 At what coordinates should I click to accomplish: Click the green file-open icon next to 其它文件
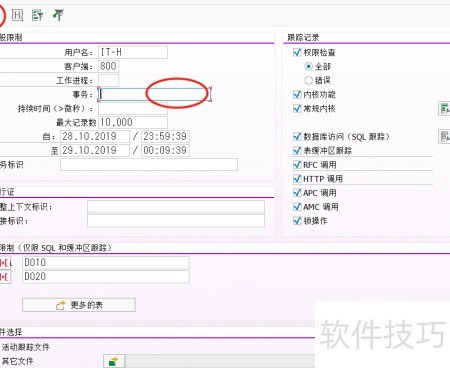point(114,361)
